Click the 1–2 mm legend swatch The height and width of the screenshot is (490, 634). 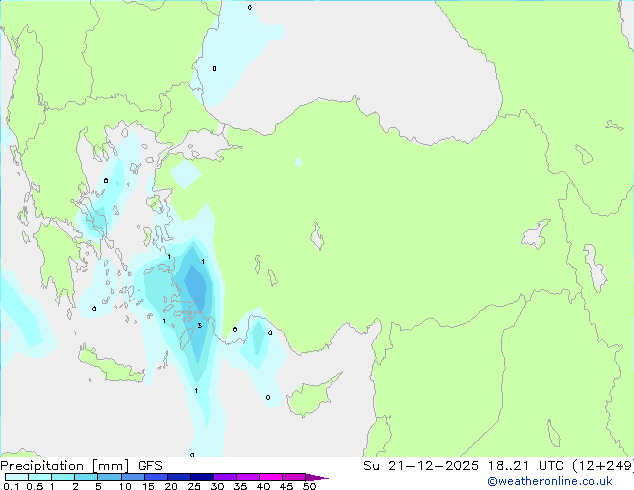pyautogui.click(x=63, y=477)
